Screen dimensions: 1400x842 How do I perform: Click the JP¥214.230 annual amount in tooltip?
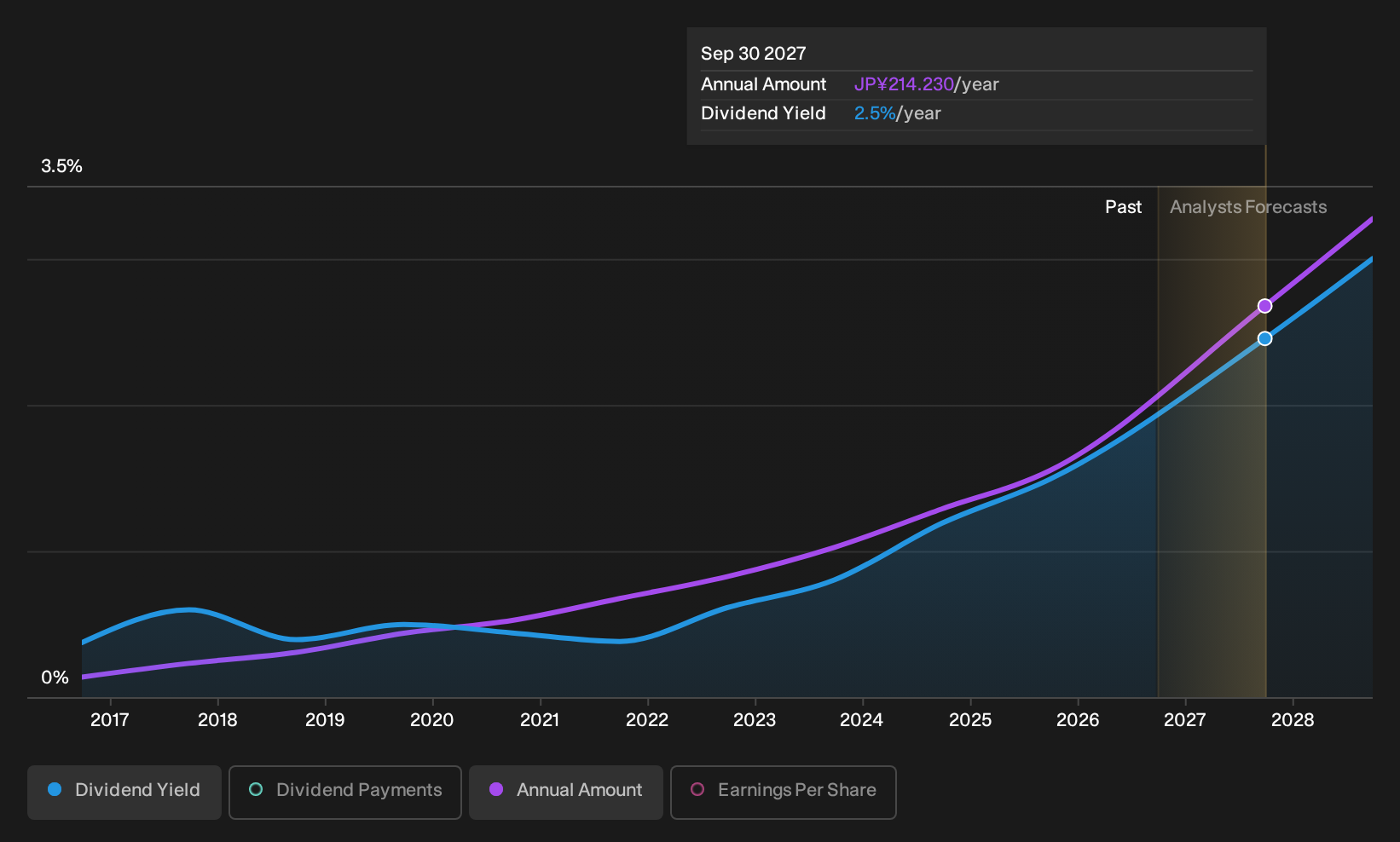(904, 84)
